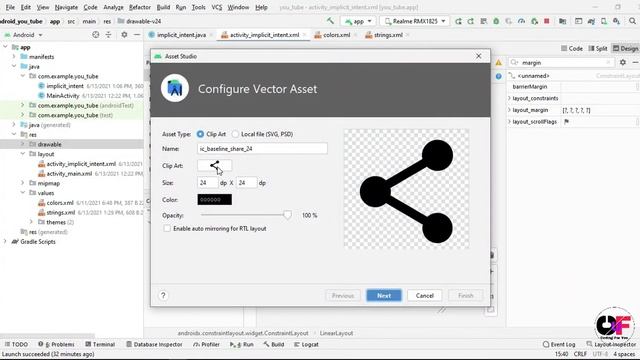
Task: Click the Make Project hammer icon
Action: 330,21
